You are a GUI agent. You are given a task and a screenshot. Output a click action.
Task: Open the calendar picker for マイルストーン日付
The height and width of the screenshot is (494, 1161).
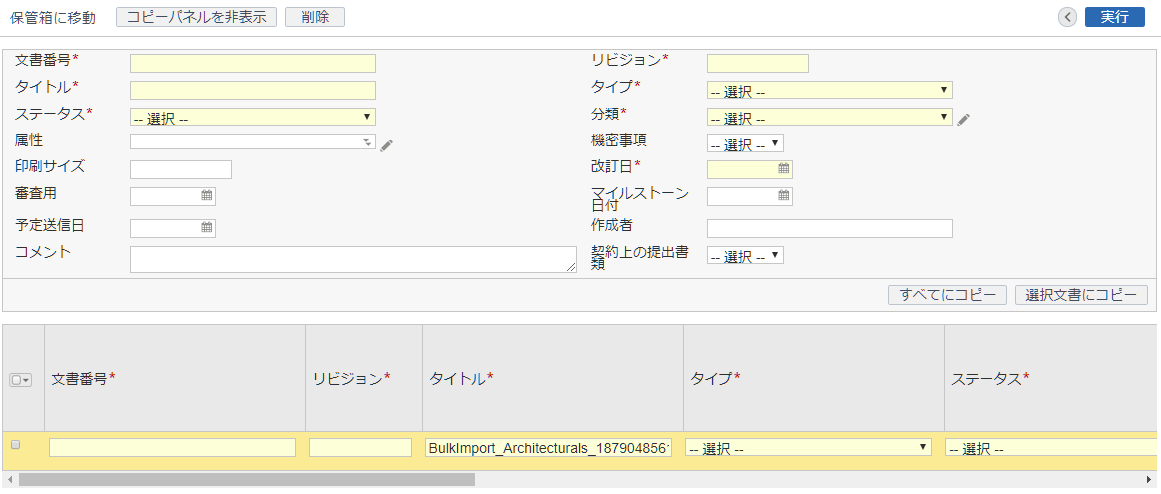tap(784, 196)
